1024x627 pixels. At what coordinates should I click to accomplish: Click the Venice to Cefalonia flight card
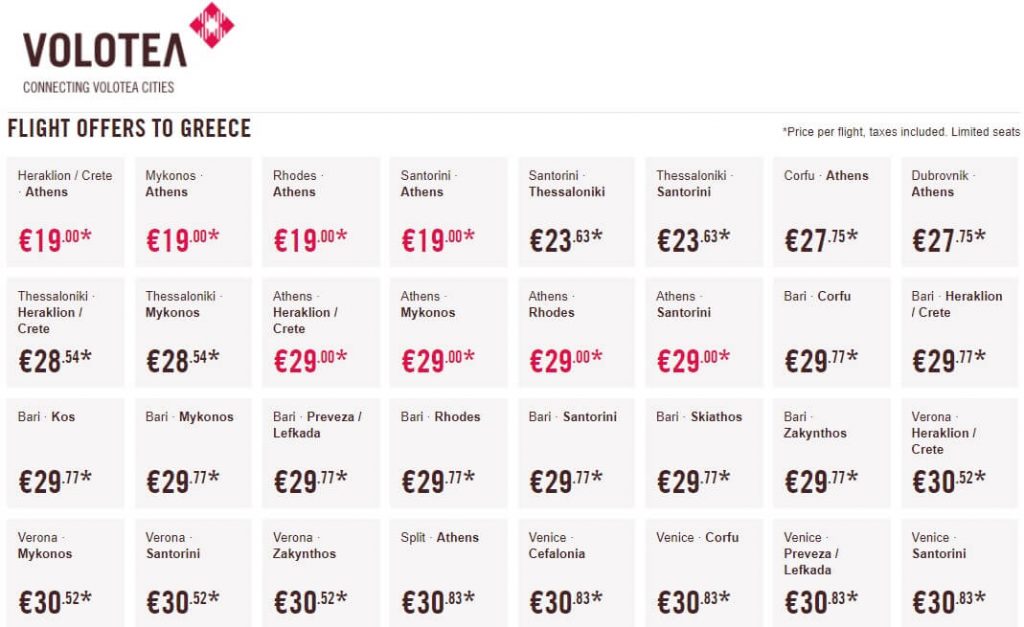(x=577, y=573)
